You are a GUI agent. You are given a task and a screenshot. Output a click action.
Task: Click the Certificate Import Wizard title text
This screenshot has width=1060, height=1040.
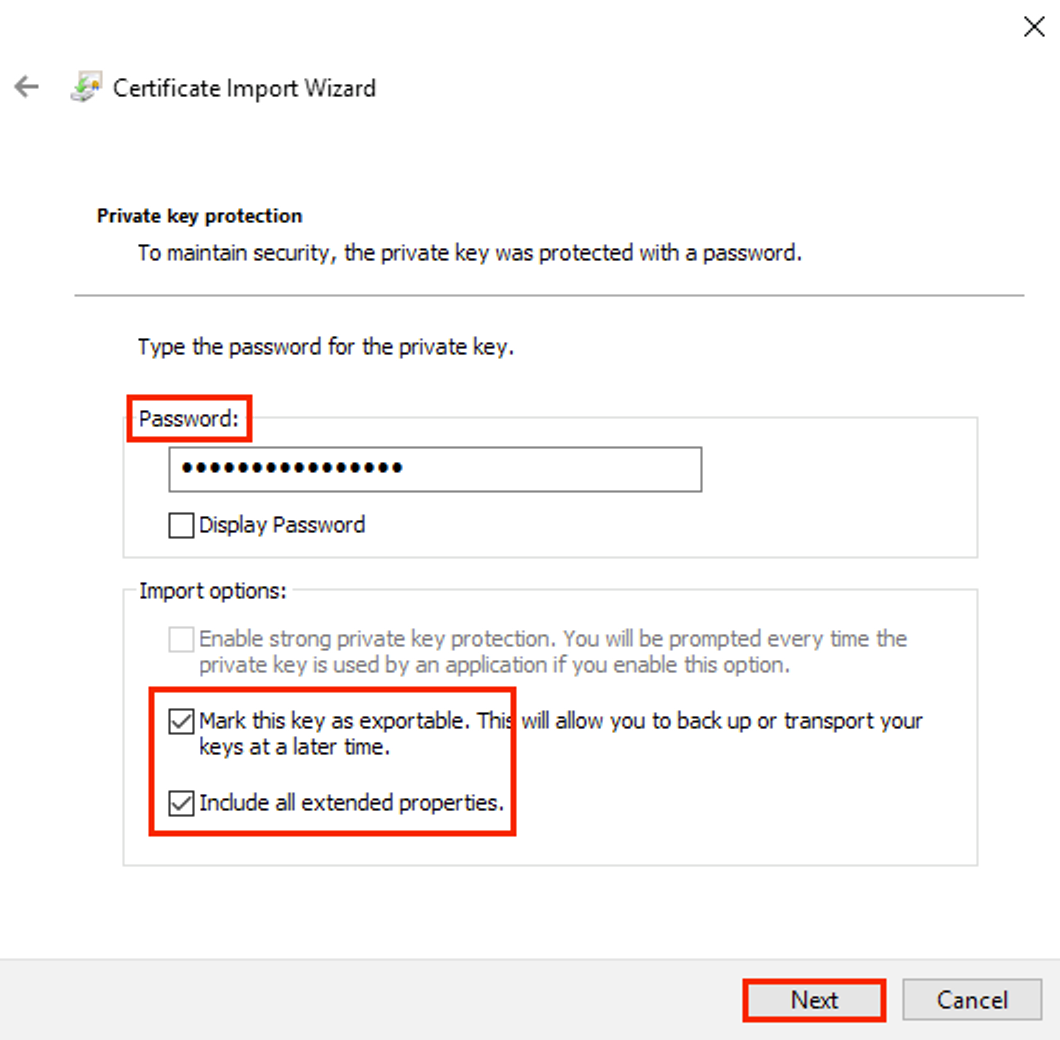tap(244, 89)
